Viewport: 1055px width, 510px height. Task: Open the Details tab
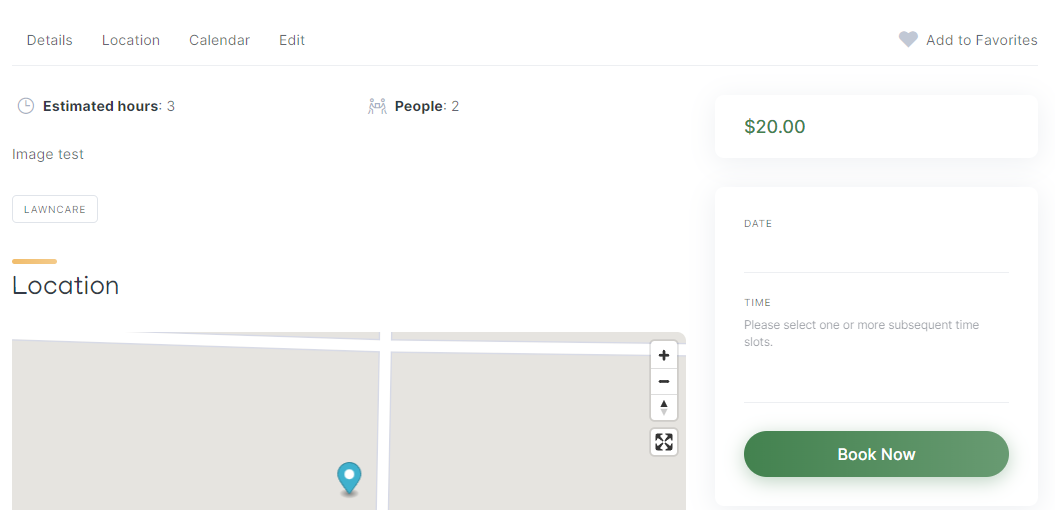click(x=50, y=40)
